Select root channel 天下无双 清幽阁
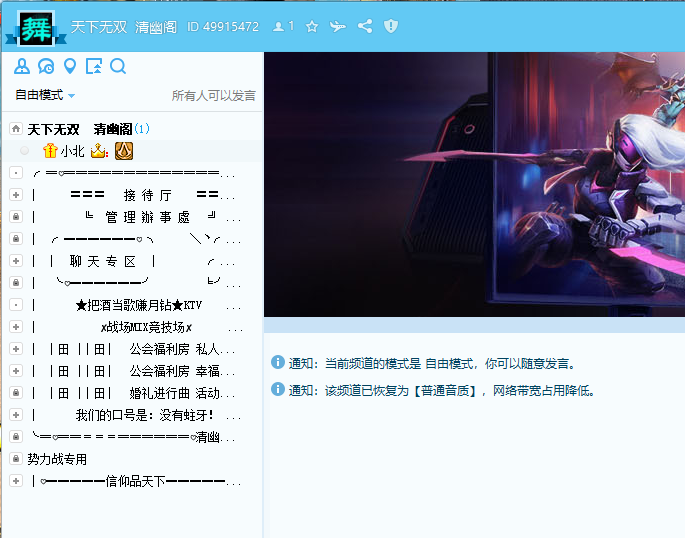Viewport: 685px width, 538px height. coord(80,129)
